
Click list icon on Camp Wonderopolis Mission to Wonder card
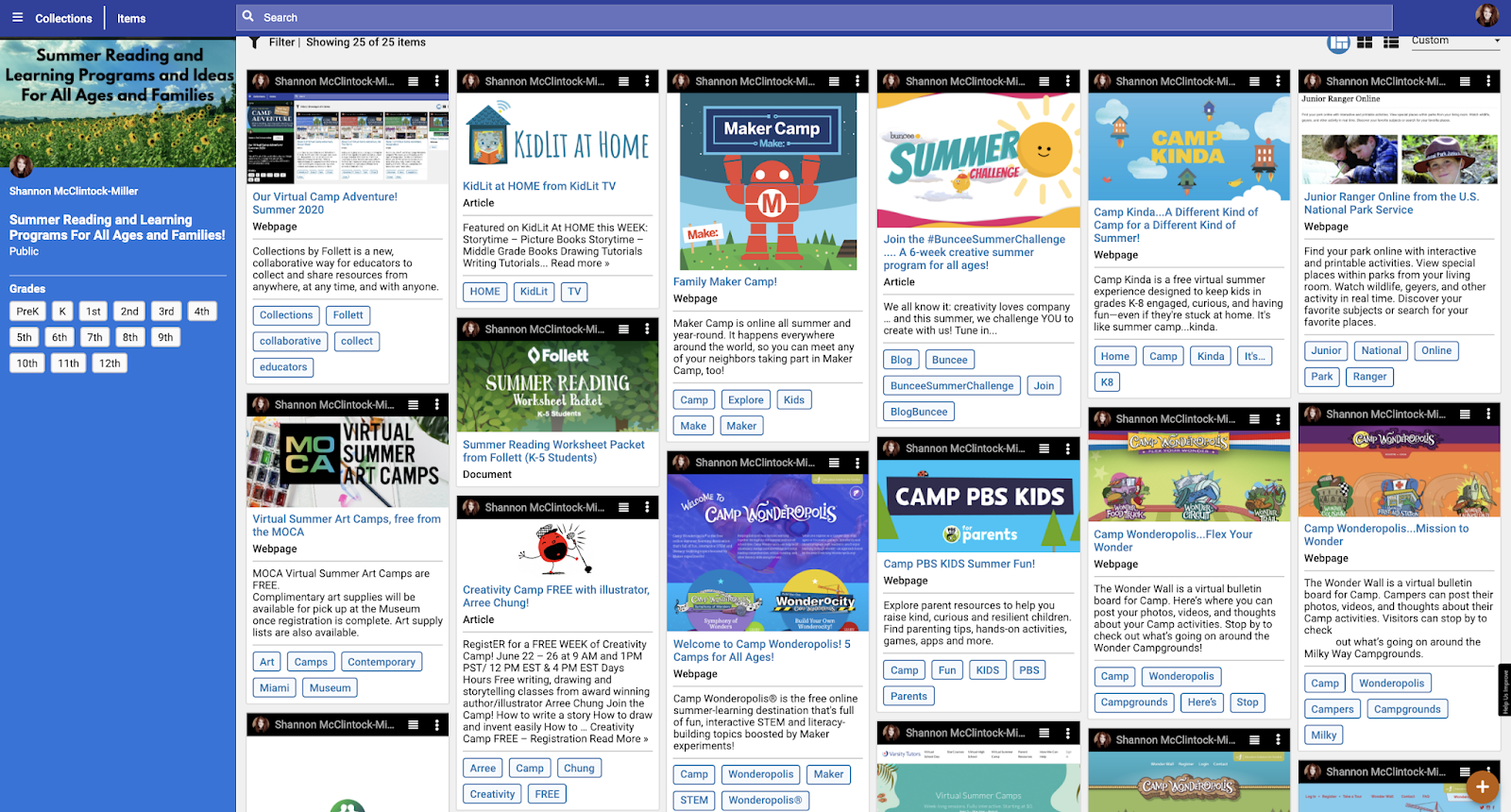pyautogui.click(x=1465, y=414)
